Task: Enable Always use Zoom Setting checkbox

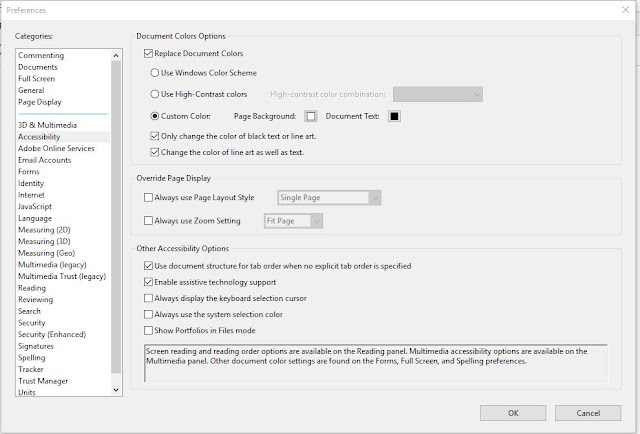Action: point(149,221)
